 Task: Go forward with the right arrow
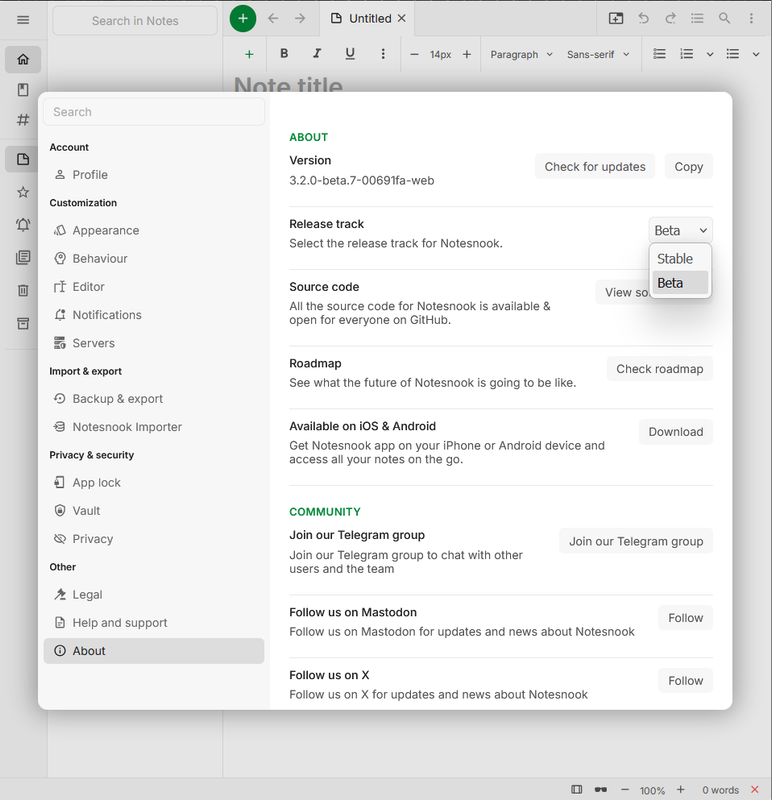300,19
